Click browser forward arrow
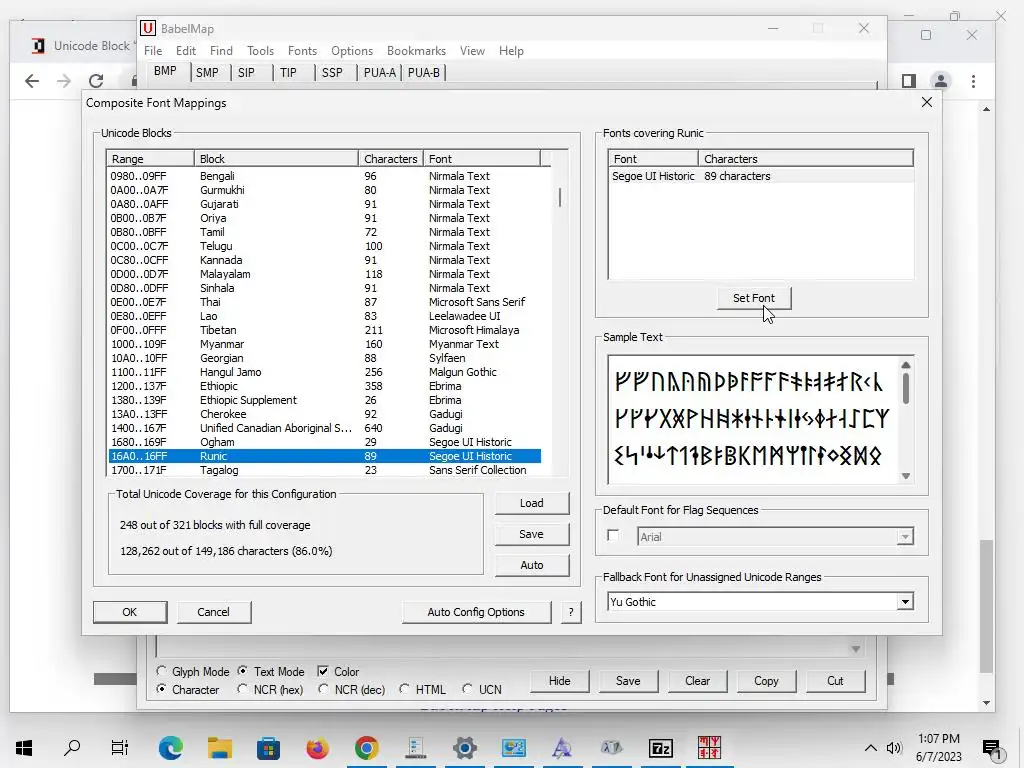Image resolution: width=1024 pixels, height=768 pixels. coord(63,81)
